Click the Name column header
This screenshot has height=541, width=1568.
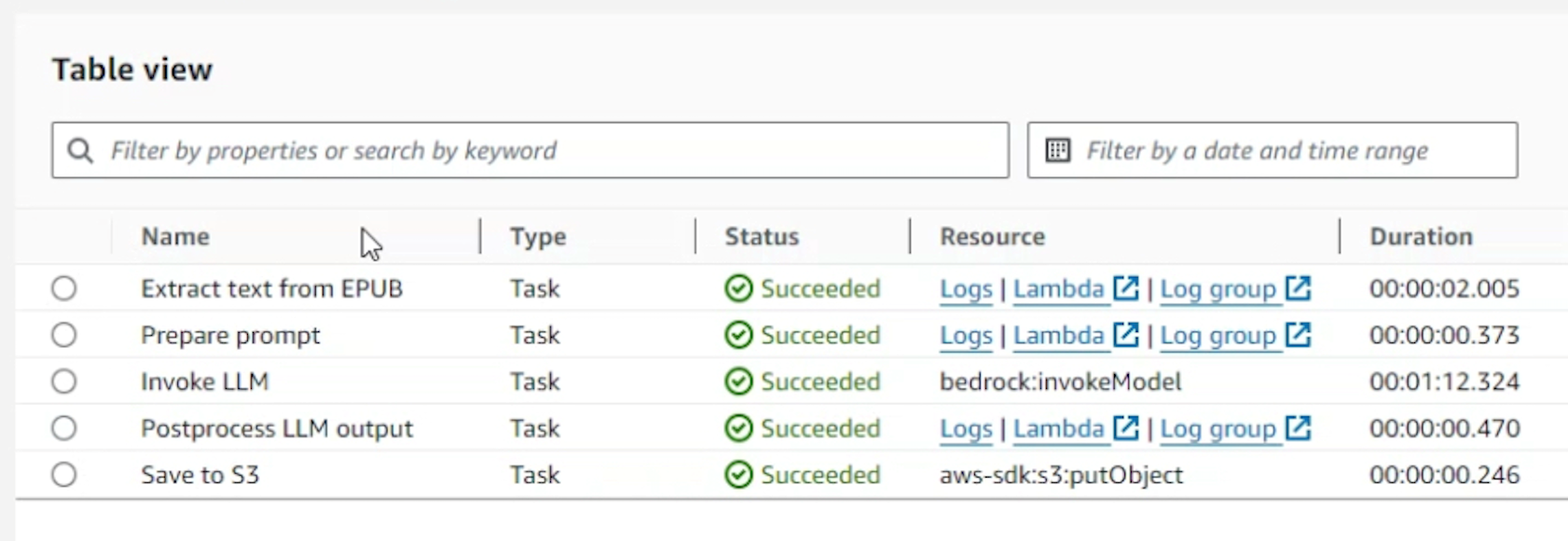[x=175, y=237]
